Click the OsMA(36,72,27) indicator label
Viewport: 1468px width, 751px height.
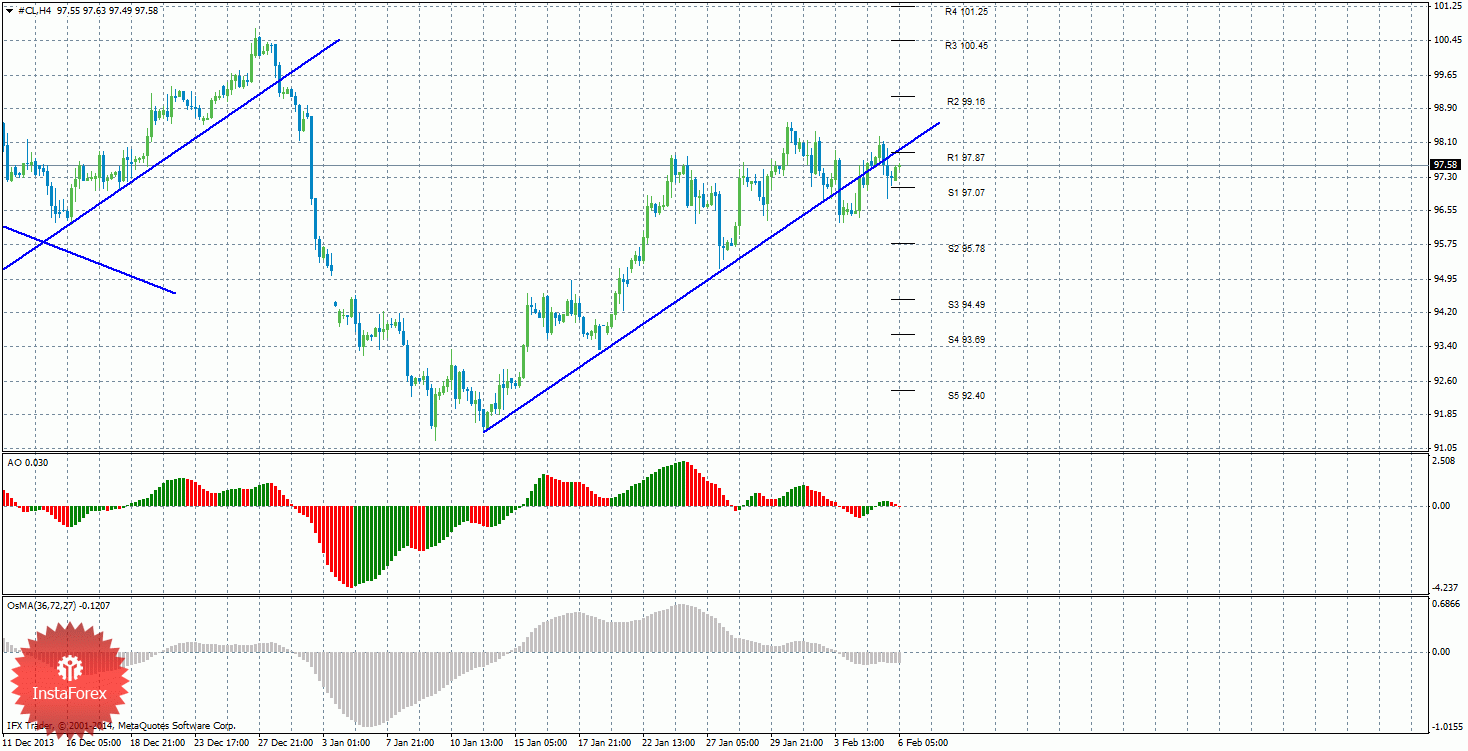click(x=59, y=605)
